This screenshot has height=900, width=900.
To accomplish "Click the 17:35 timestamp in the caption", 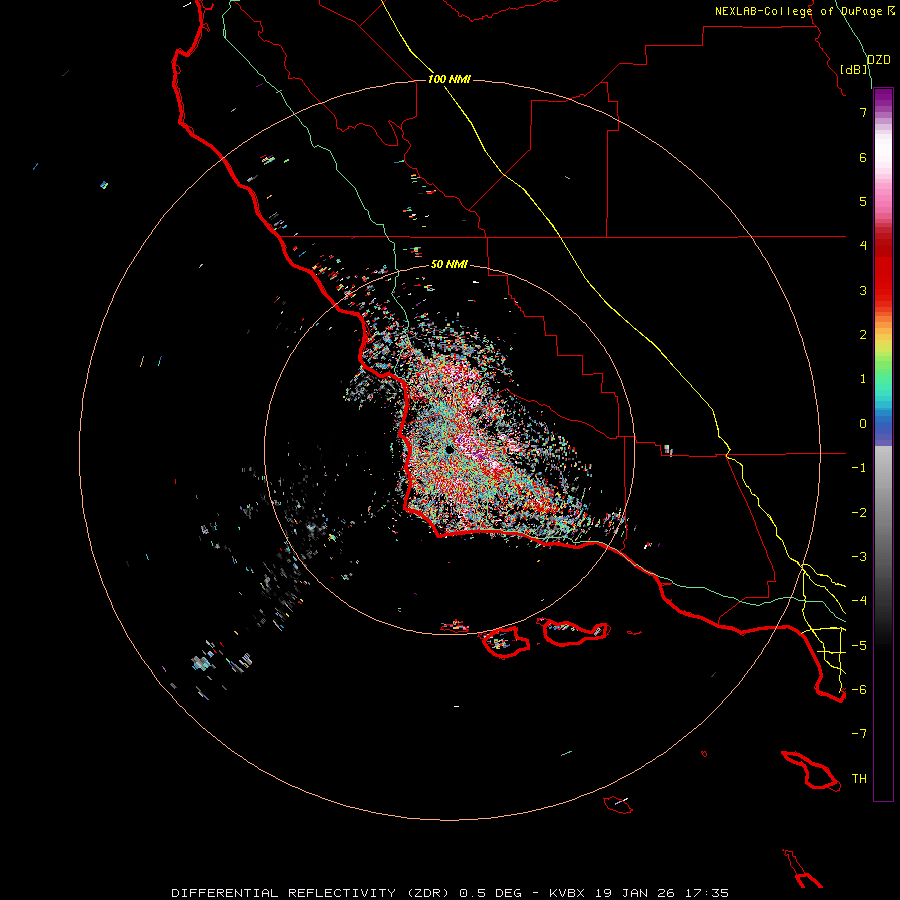I will (707, 893).
